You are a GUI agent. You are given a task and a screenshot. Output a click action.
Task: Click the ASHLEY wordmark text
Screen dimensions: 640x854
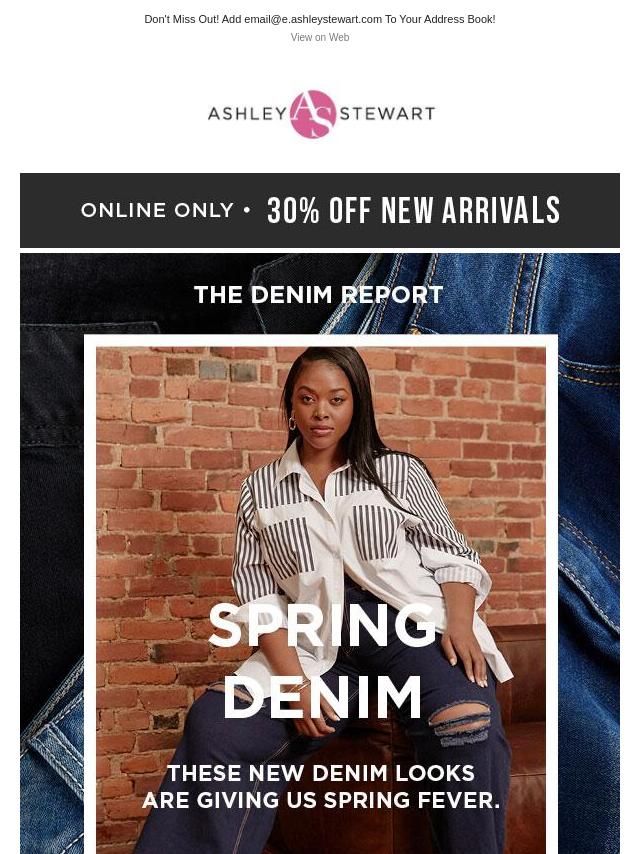coord(247,114)
